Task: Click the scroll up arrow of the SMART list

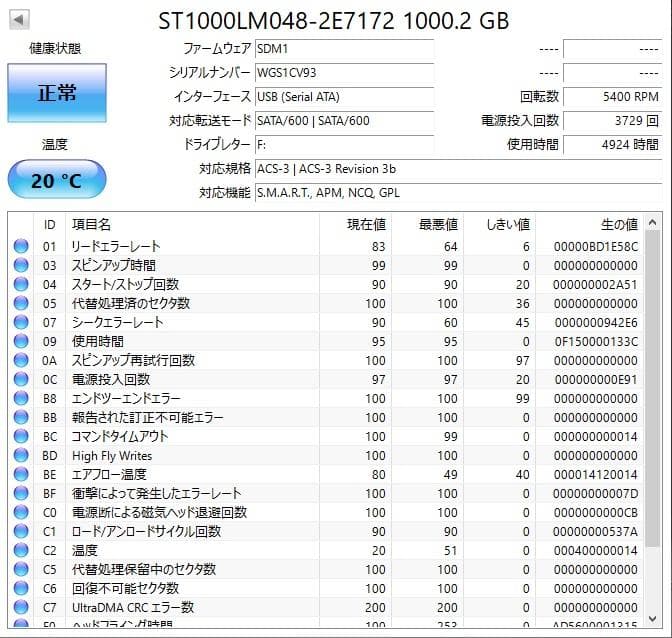Action: [x=652, y=222]
